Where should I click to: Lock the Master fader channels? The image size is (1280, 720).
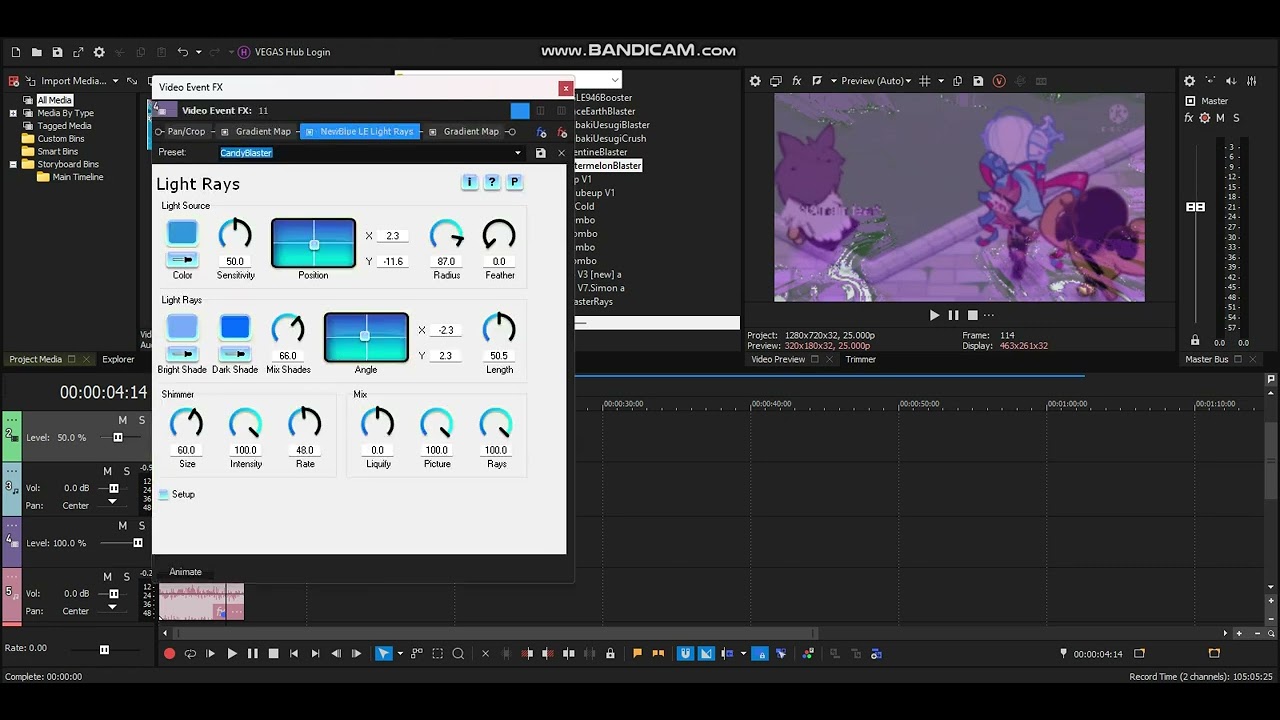(x=1195, y=341)
